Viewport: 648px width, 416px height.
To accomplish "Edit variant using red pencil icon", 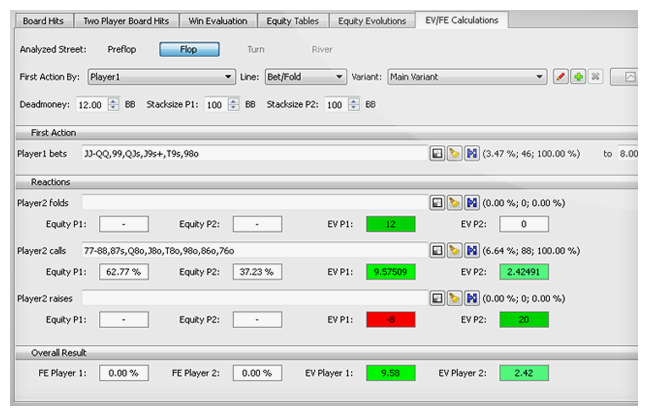I will point(560,77).
